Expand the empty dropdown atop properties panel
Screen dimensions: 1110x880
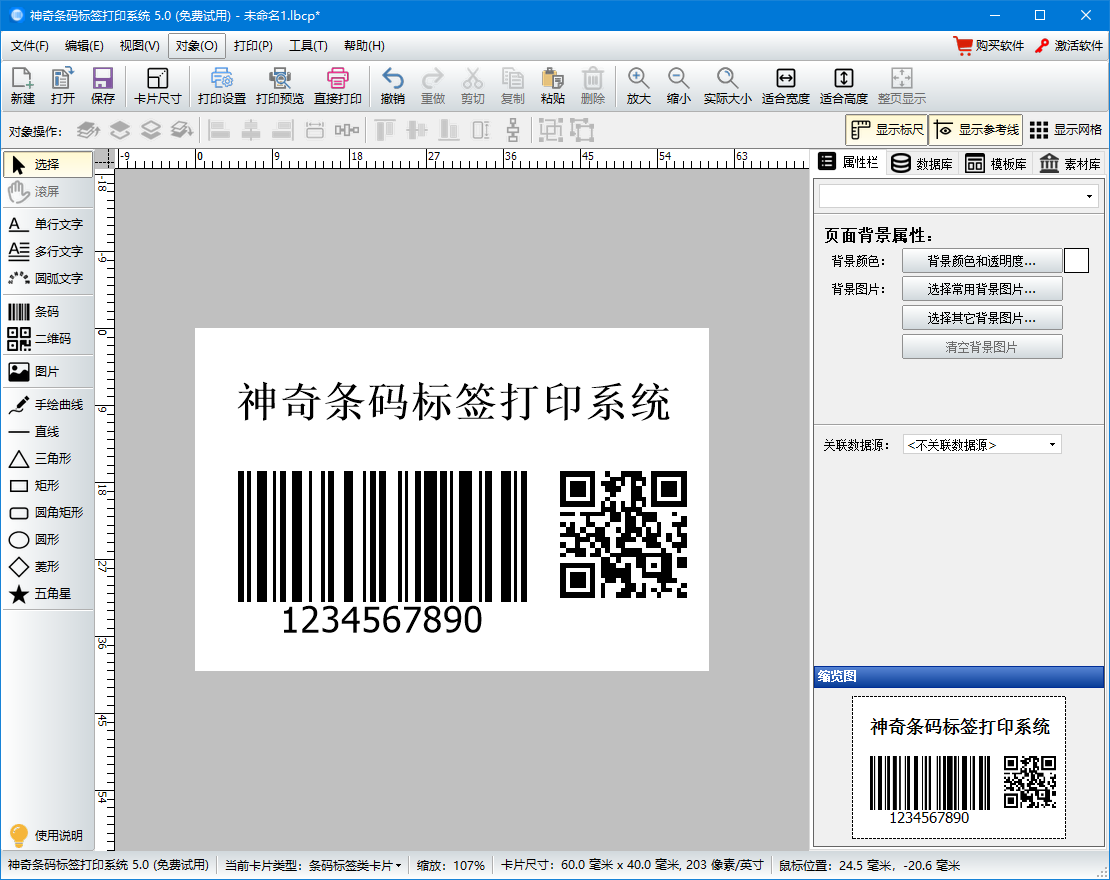(x=959, y=196)
